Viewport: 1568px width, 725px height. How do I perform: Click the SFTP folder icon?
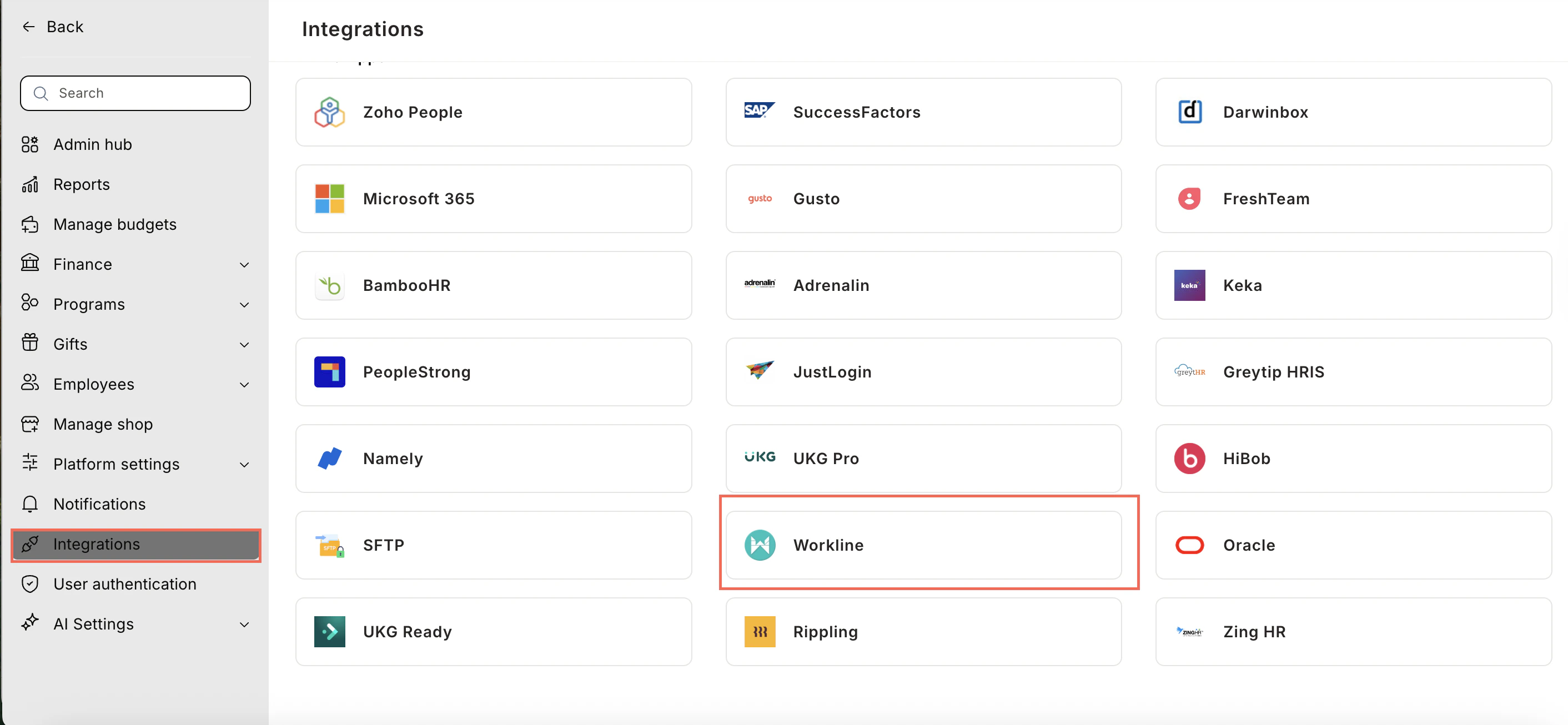(329, 546)
